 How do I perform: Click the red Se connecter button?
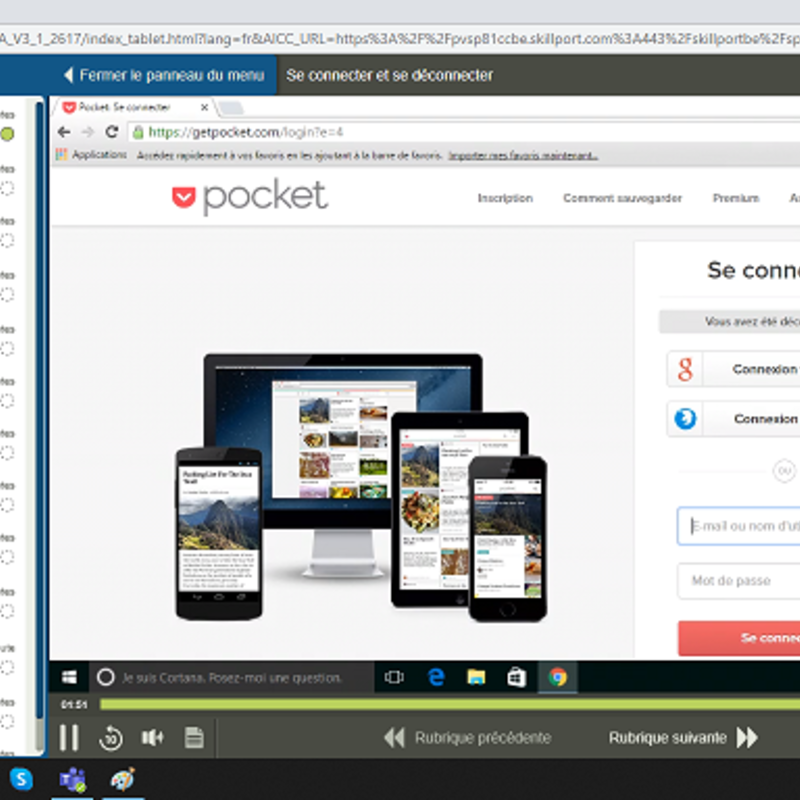point(739,638)
